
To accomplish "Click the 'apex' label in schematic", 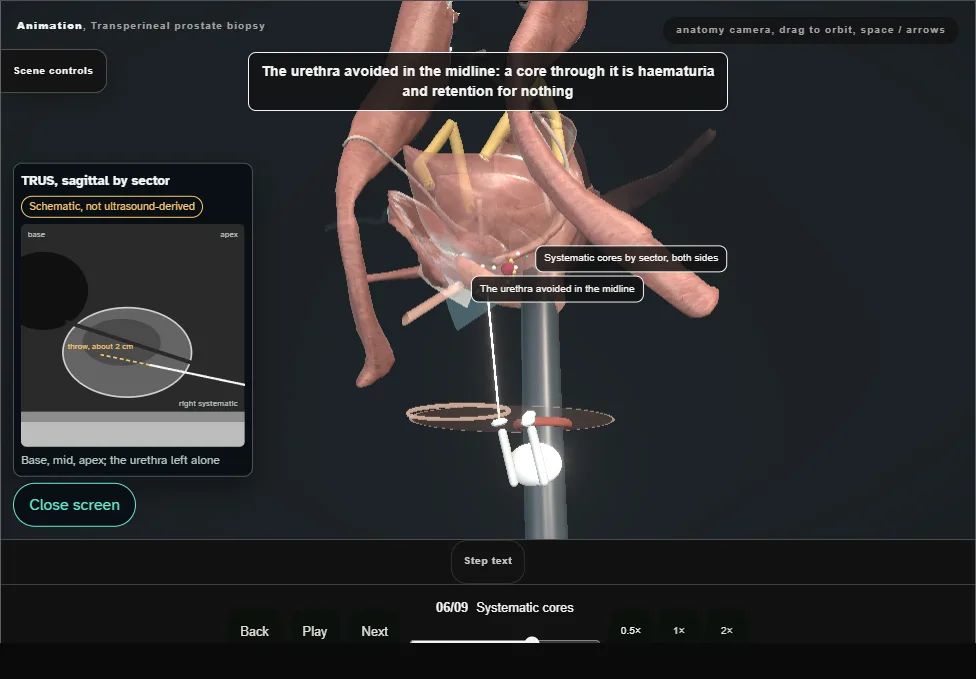I will point(229,235).
